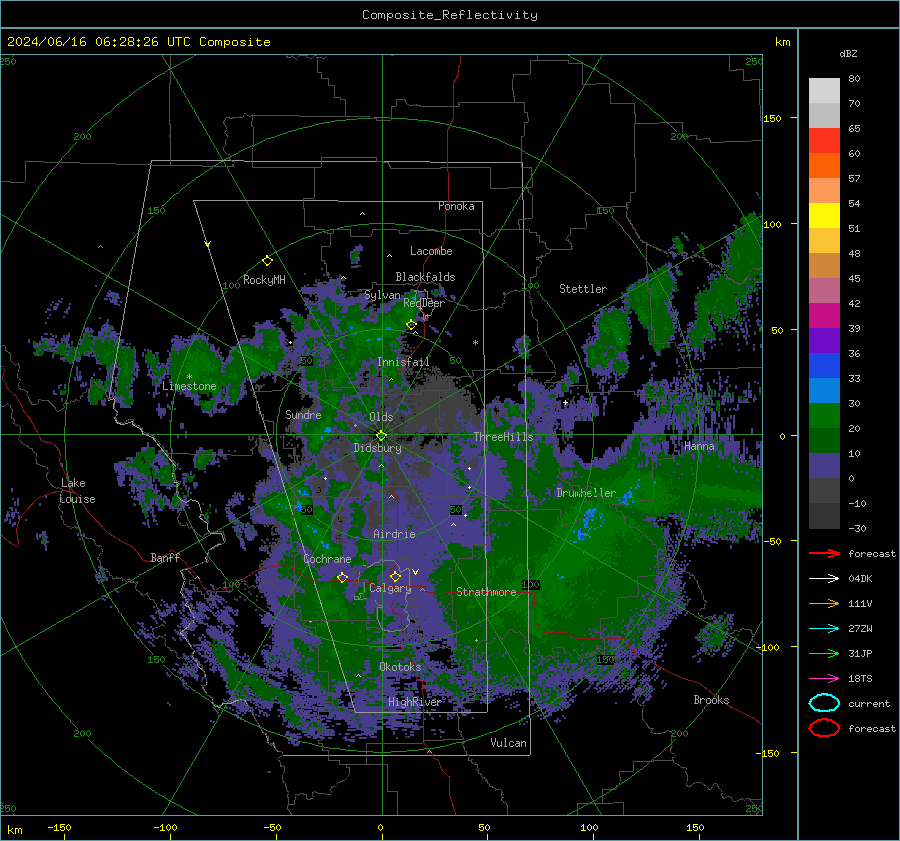Viewport: 900px width, 841px height.
Task: Click the 18TS legend label
Action: coord(860,679)
